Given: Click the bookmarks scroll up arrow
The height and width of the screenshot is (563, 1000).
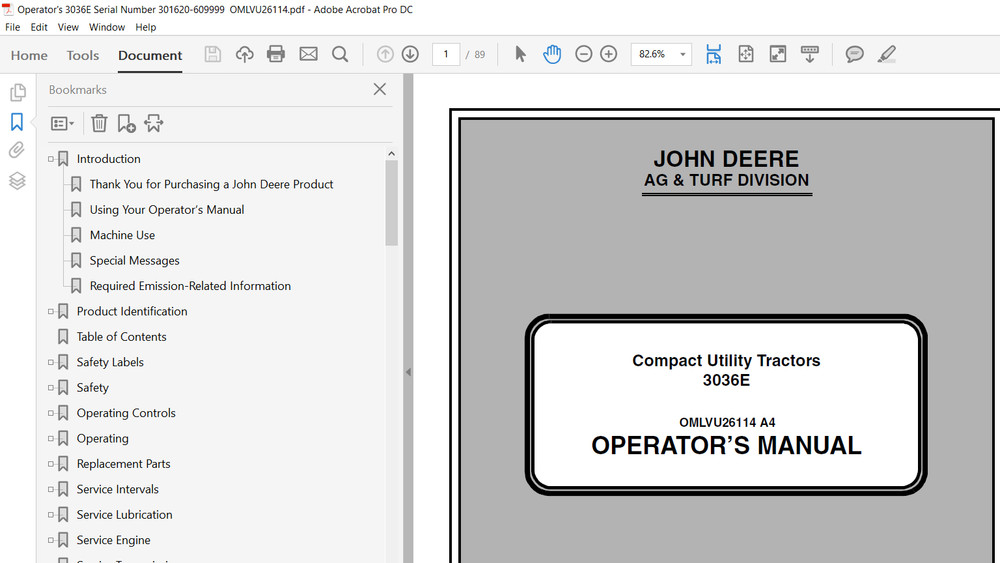Looking at the screenshot, I should click(x=392, y=154).
